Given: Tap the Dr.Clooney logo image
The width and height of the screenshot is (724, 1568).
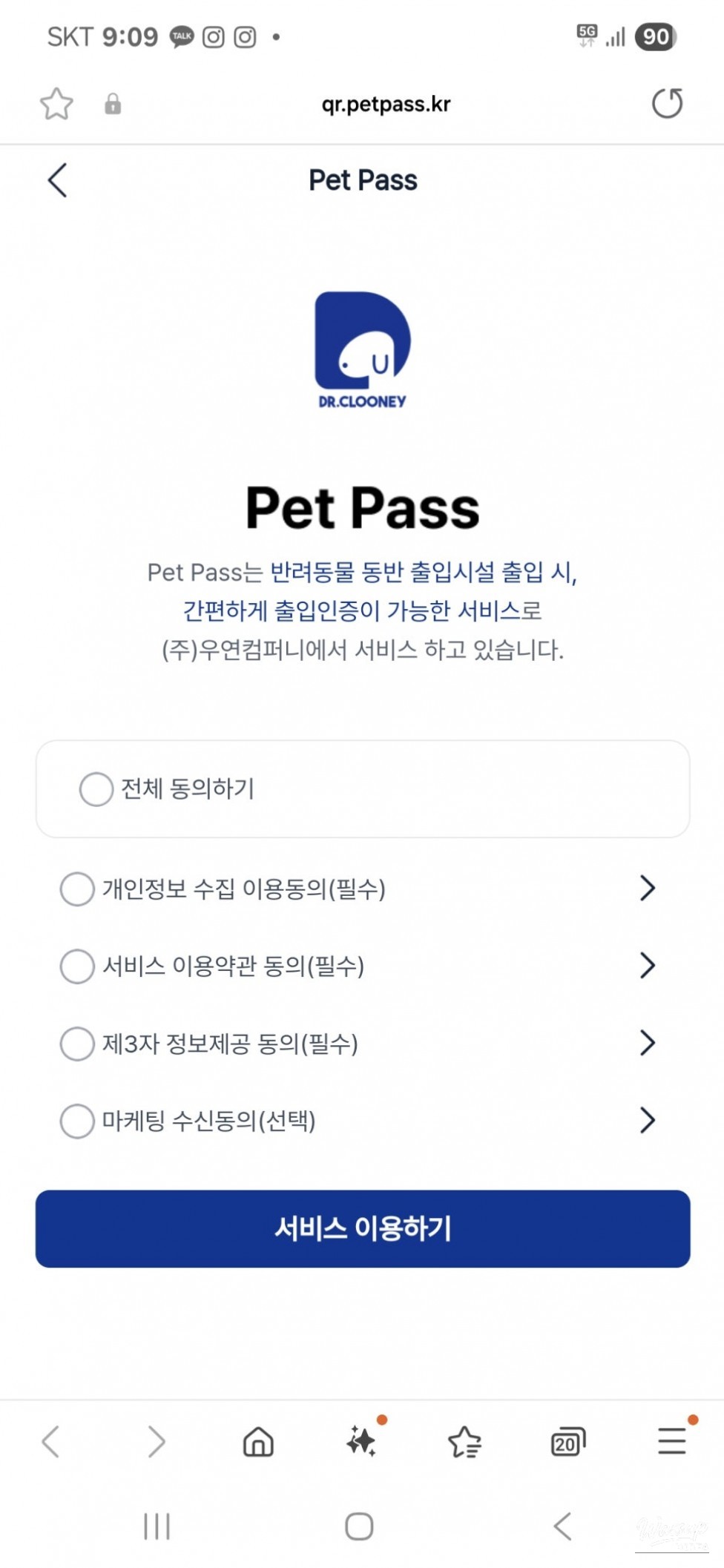Looking at the screenshot, I should coord(362,349).
